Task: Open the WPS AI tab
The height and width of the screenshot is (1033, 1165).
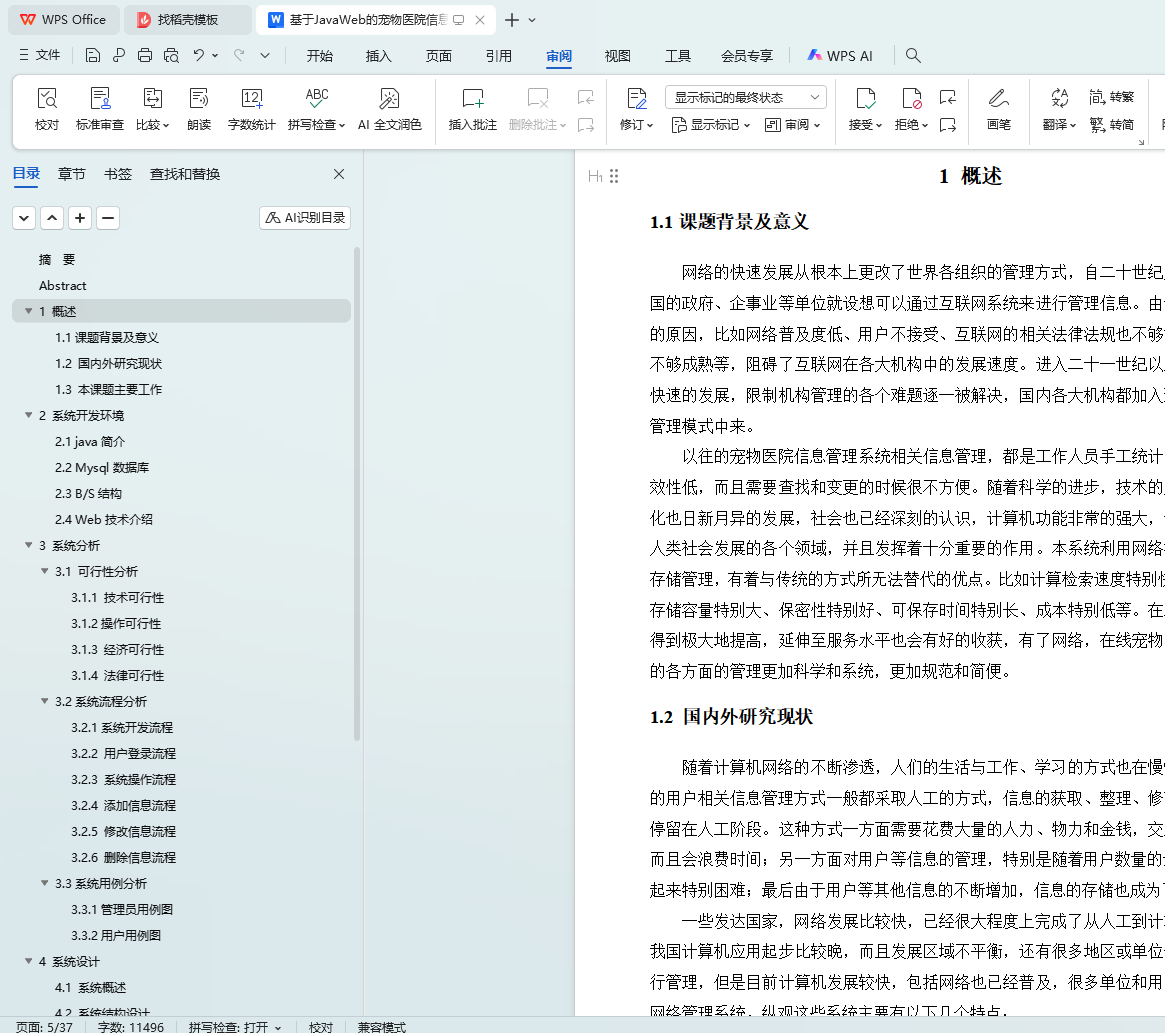Action: (x=840, y=56)
